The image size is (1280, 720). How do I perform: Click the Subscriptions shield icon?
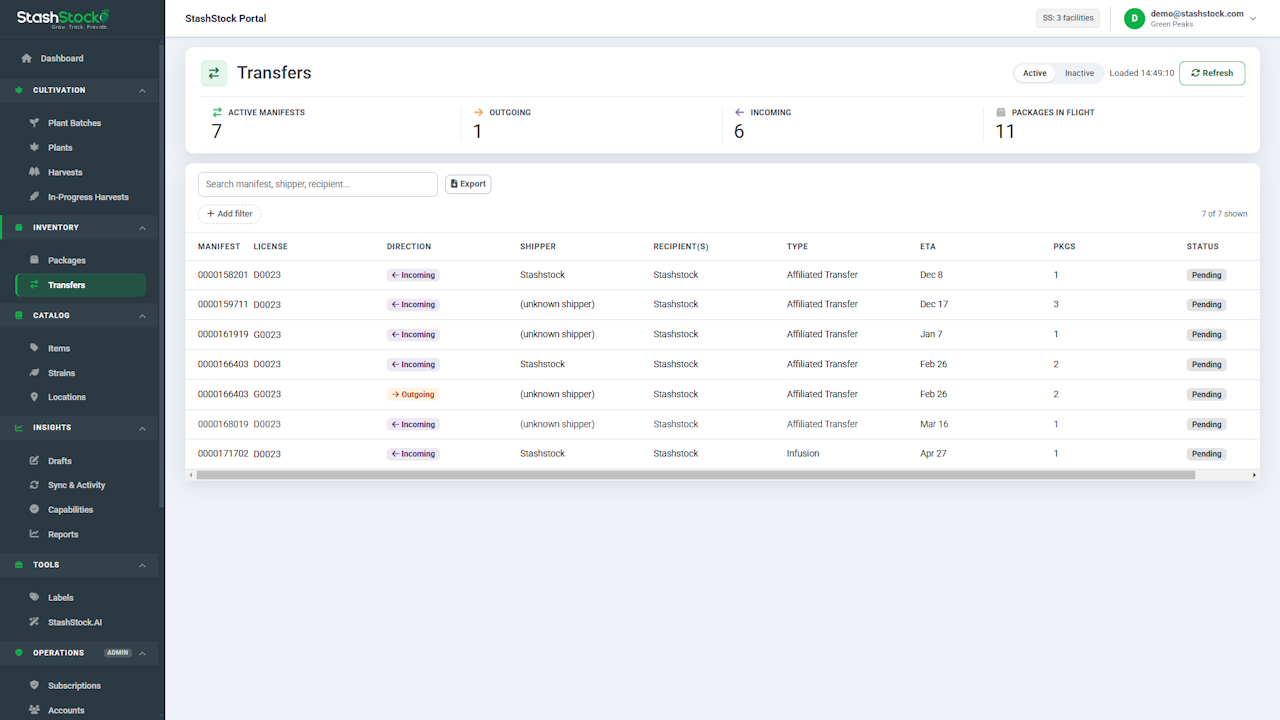coord(34,685)
